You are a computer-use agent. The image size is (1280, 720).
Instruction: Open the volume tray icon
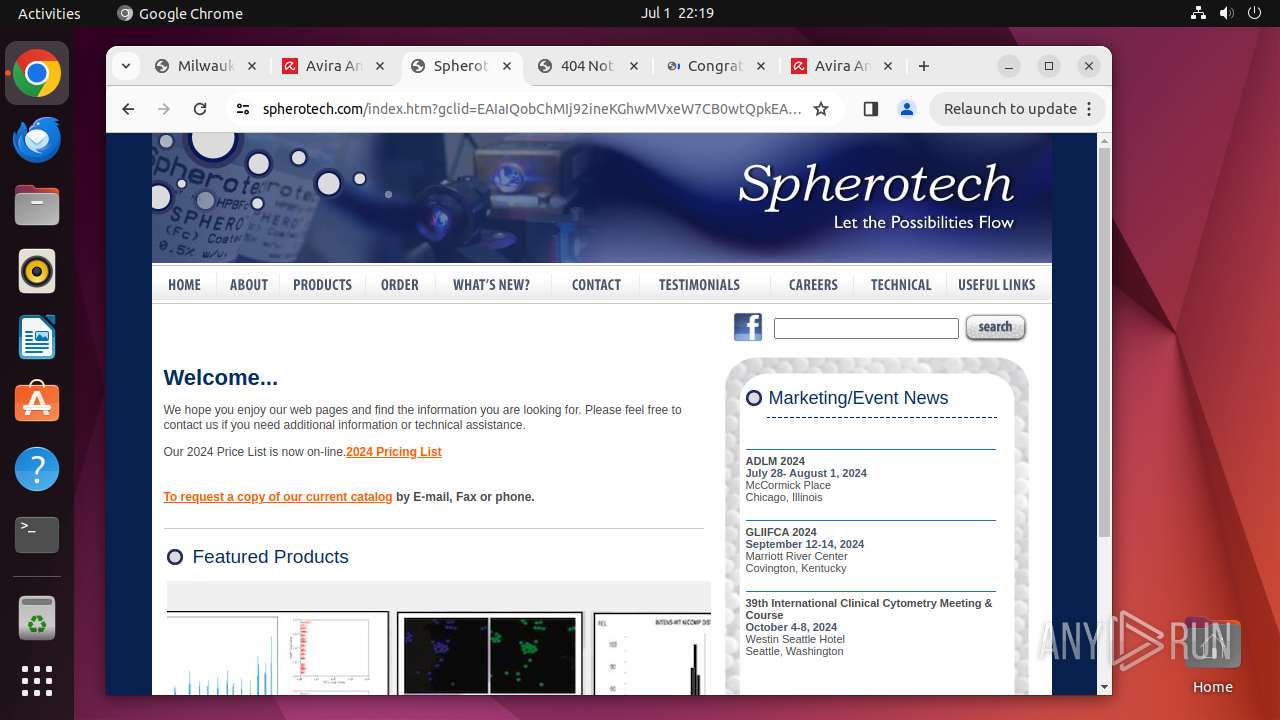1227,13
